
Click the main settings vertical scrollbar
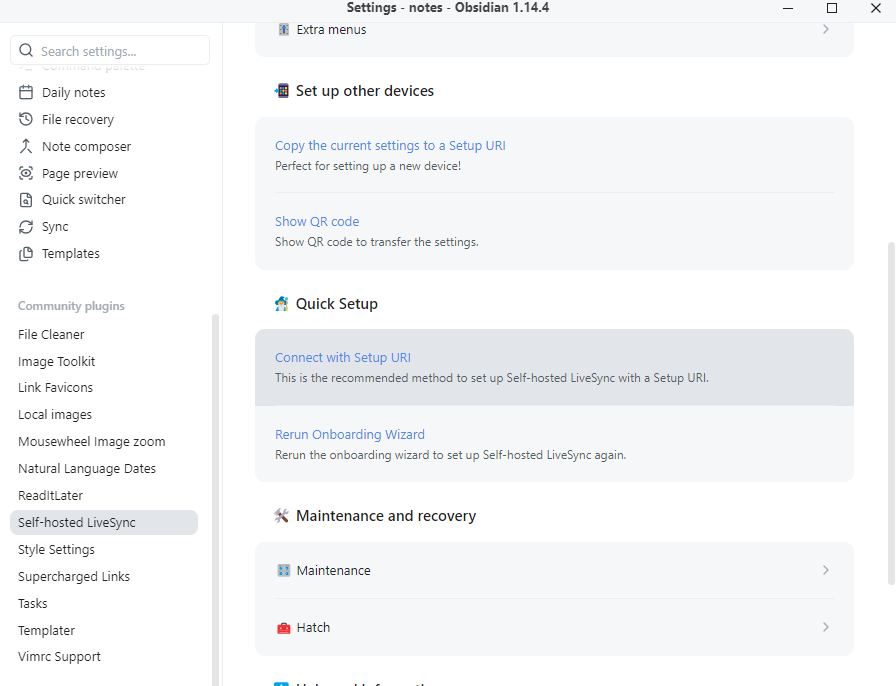click(891, 414)
